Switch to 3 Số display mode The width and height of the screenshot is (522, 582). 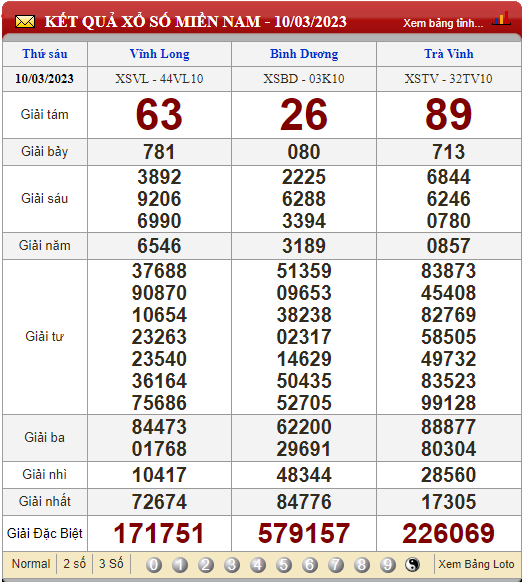pyautogui.click(x=111, y=564)
